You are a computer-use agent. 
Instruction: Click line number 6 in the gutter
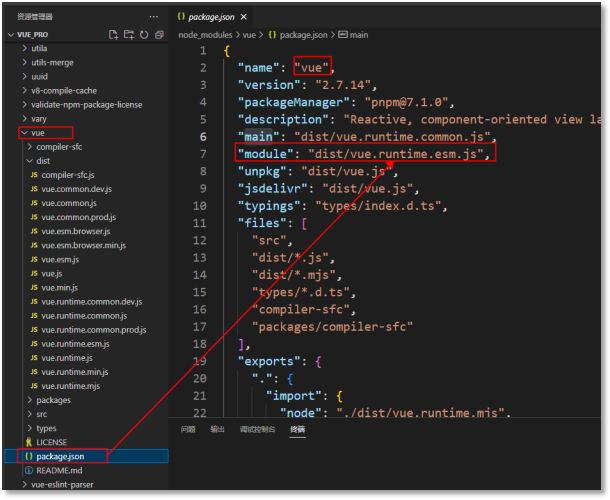point(203,137)
